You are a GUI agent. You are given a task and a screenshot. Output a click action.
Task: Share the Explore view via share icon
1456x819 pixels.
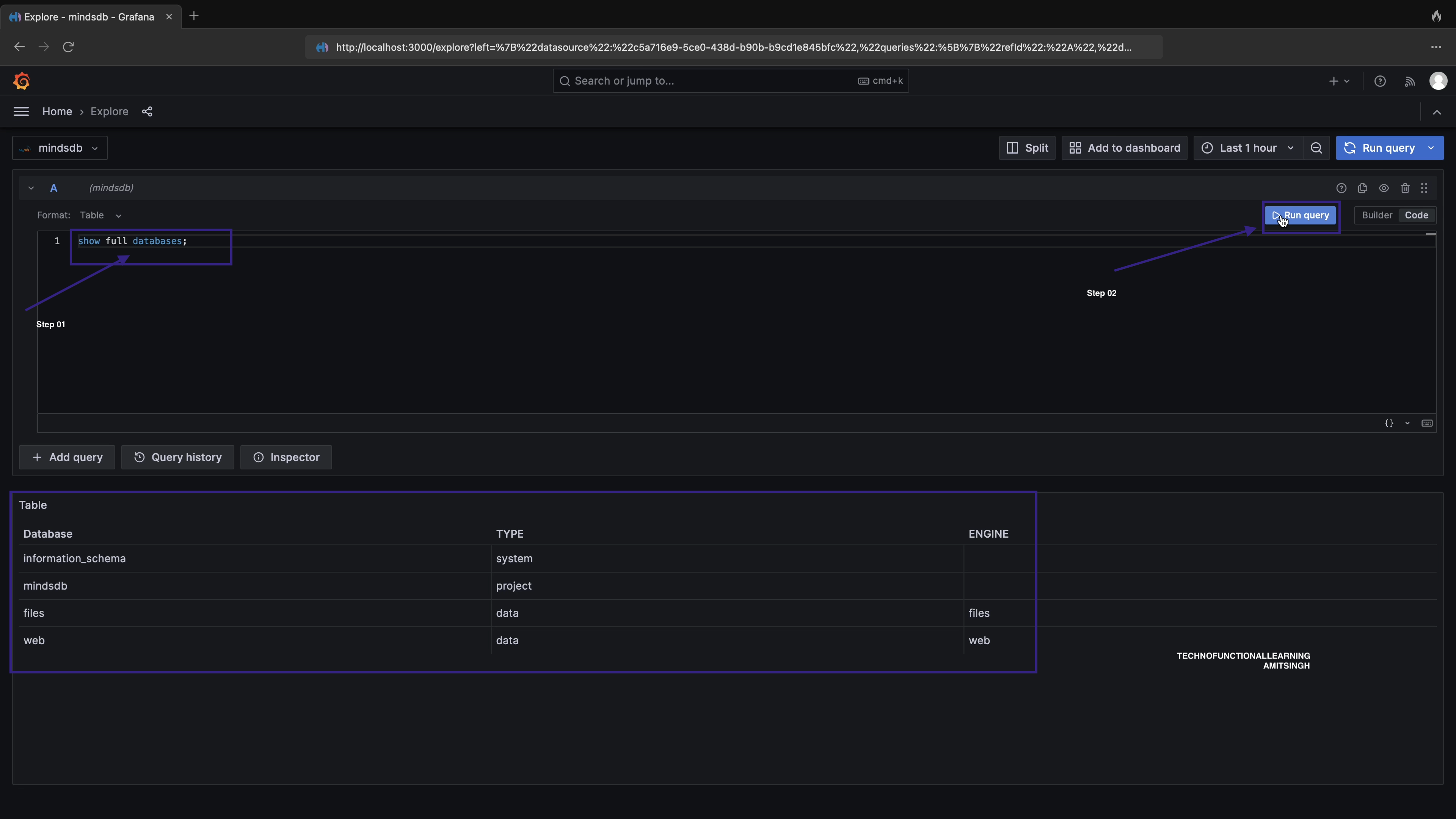[147, 111]
